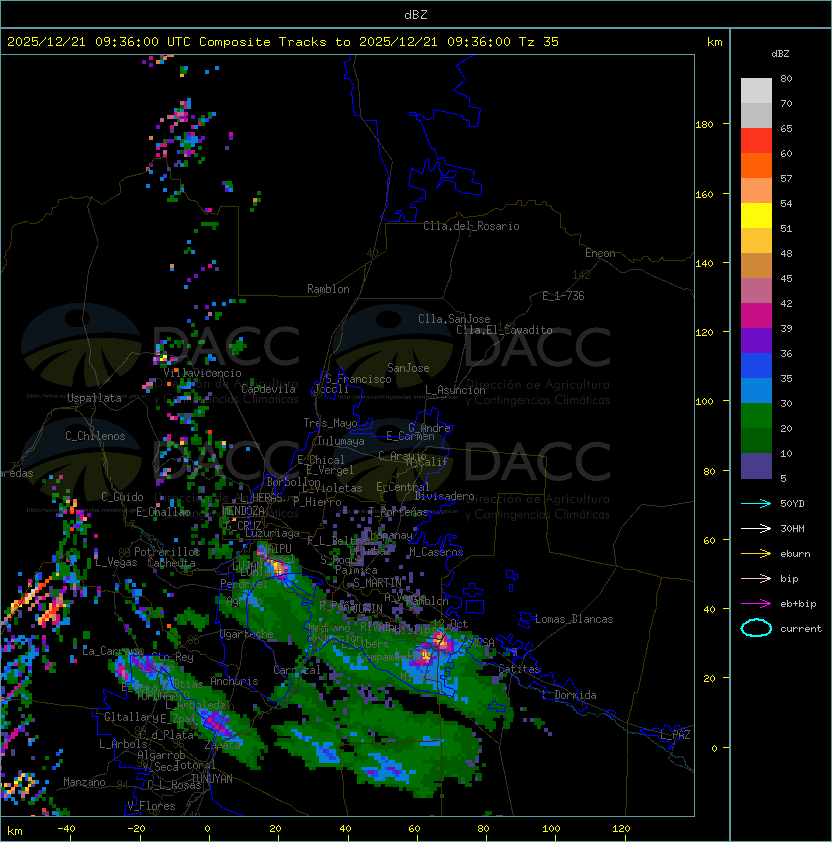832x842 pixels.
Task: Click the 'Gltallary' map label
Action: pyautogui.click(x=131, y=717)
